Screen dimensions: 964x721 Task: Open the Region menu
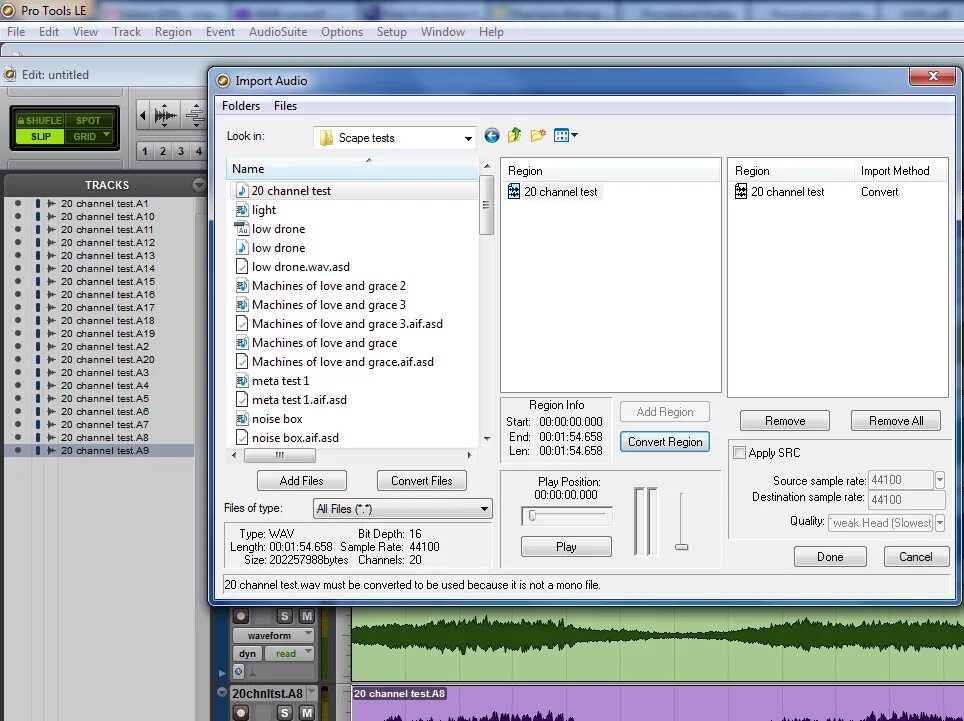tap(173, 32)
